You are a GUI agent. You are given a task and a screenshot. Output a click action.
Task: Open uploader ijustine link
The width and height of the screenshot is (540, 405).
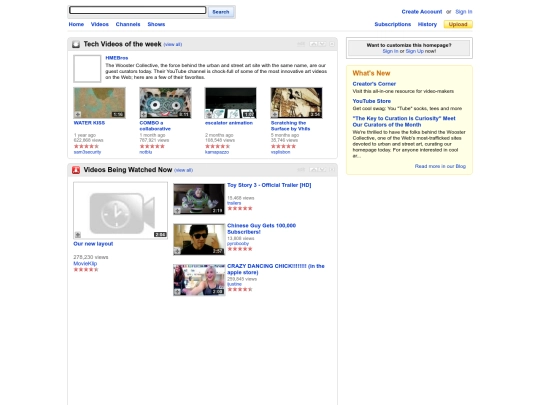(234, 284)
